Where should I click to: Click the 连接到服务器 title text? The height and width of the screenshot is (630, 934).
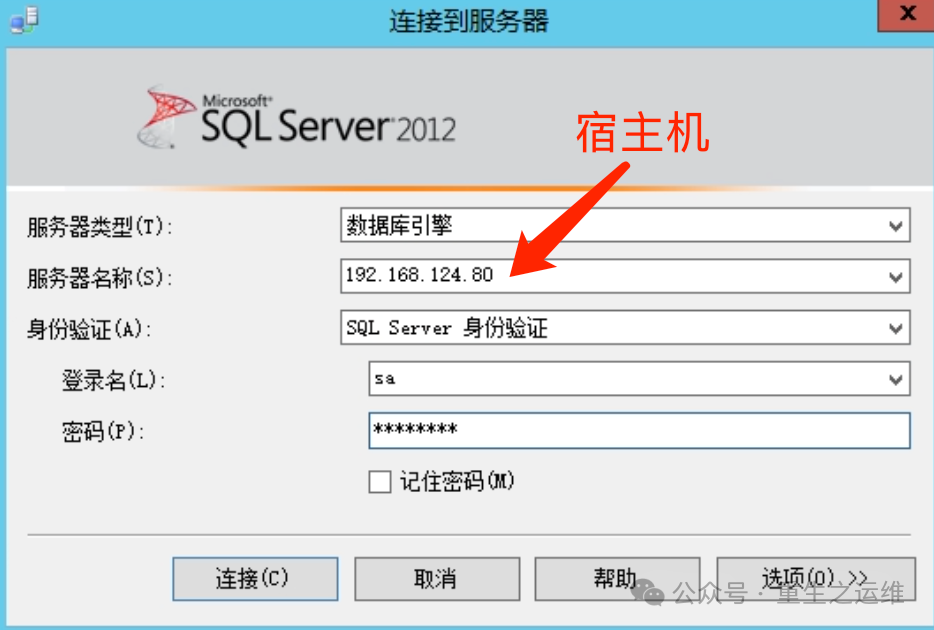click(469, 21)
